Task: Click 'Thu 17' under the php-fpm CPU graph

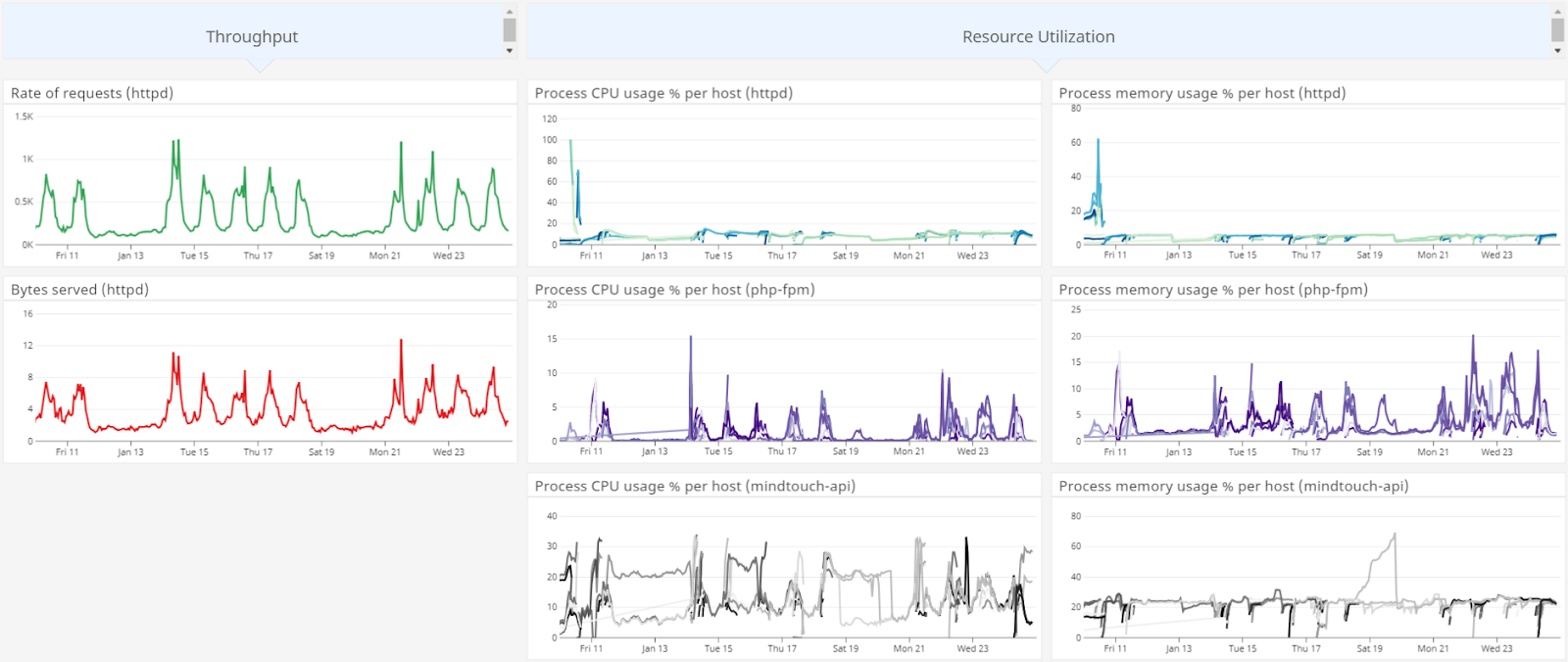Action: click(x=782, y=451)
